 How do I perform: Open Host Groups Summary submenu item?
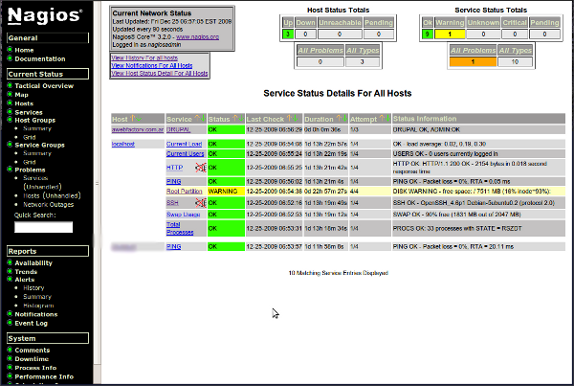click(37, 129)
